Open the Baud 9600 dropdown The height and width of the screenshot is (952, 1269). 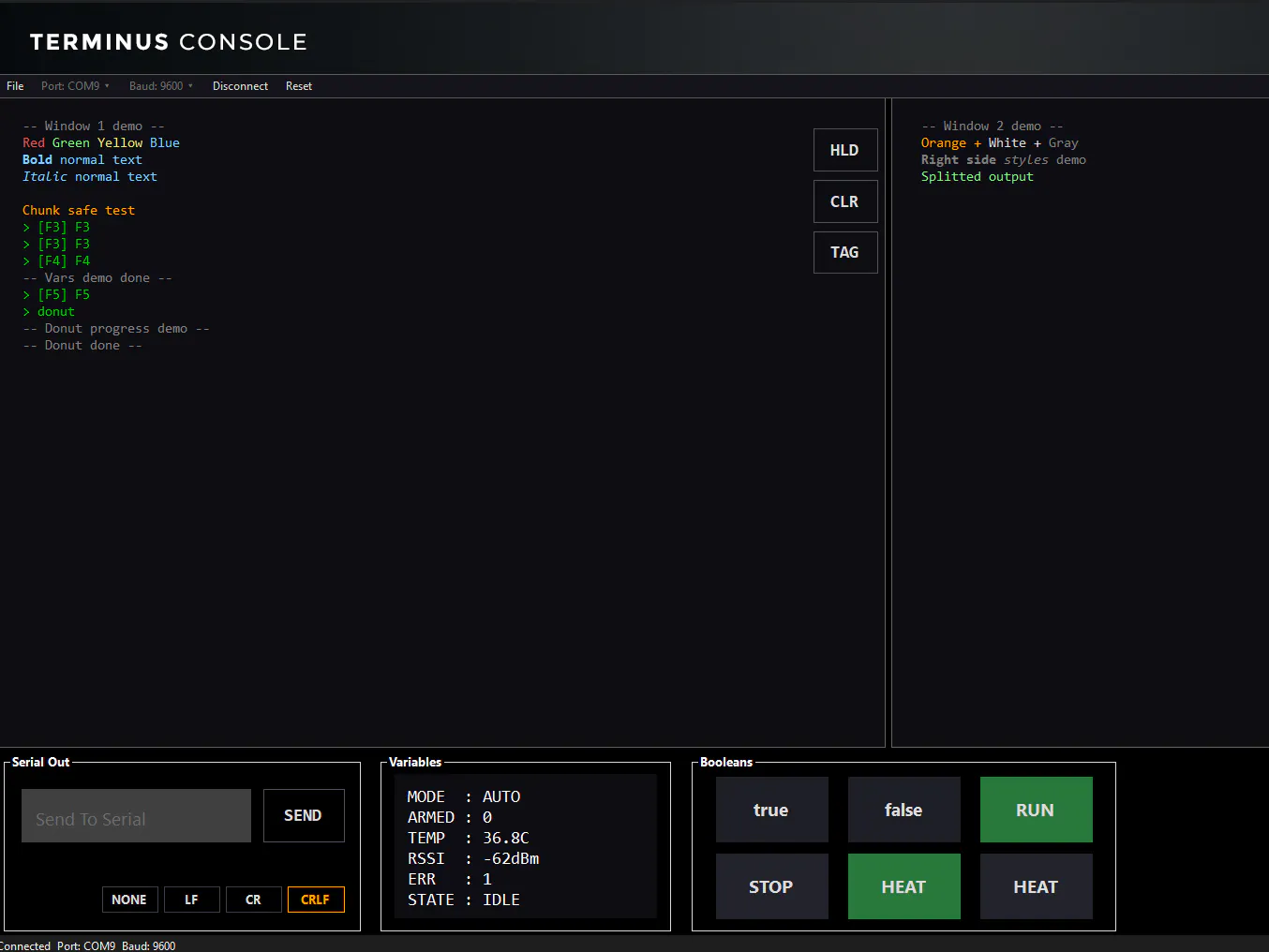click(x=161, y=86)
